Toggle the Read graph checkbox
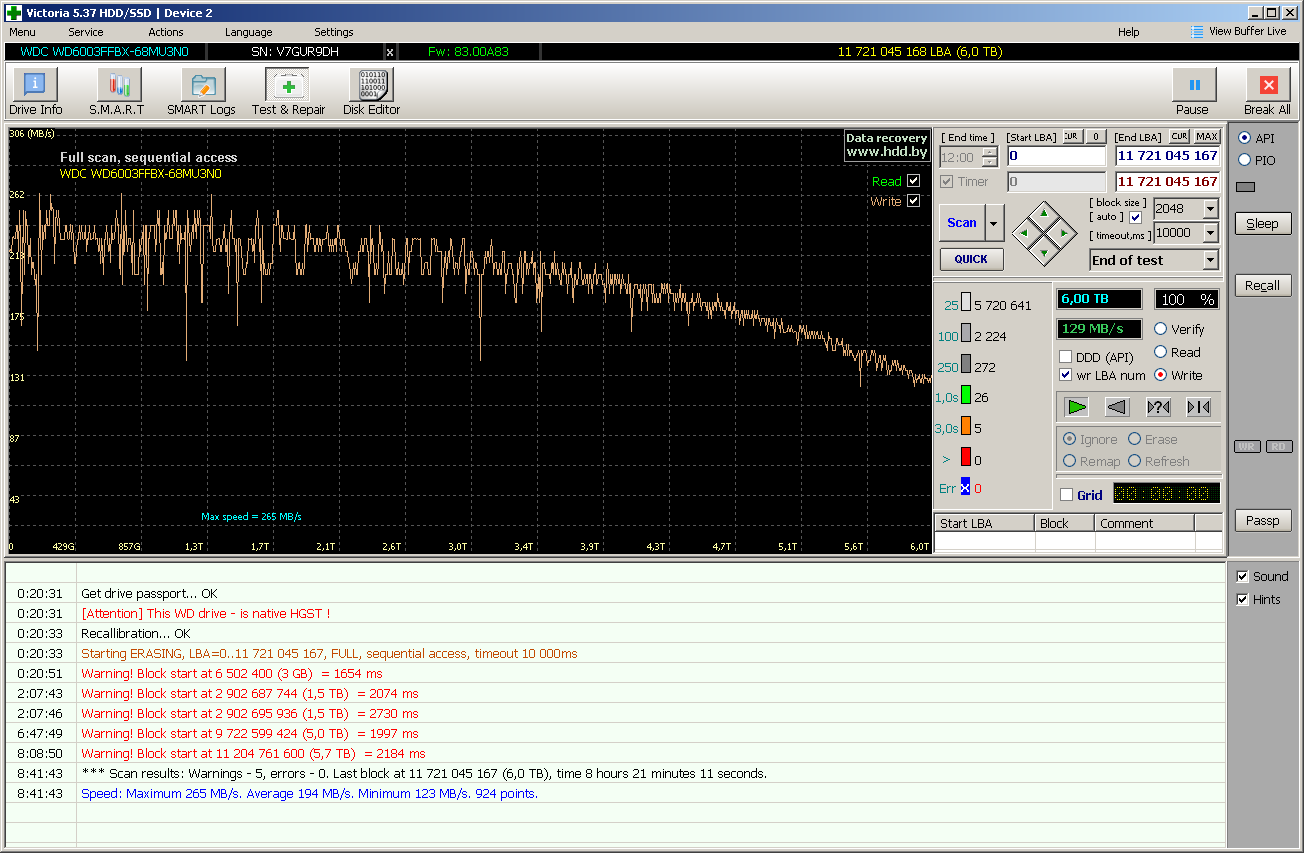This screenshot has height=853, width=1304. (x=913, y=181)
